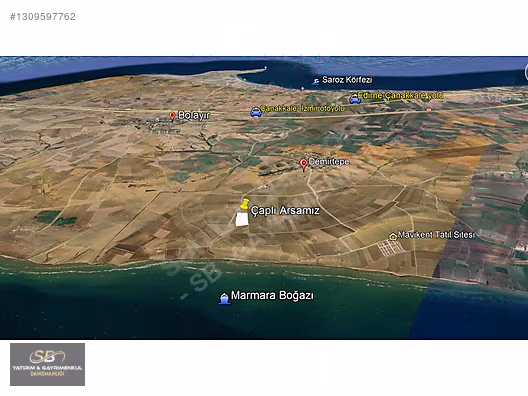Click the red Demirtepe location pin
The image size is (528, 396).
coord(303,165)
